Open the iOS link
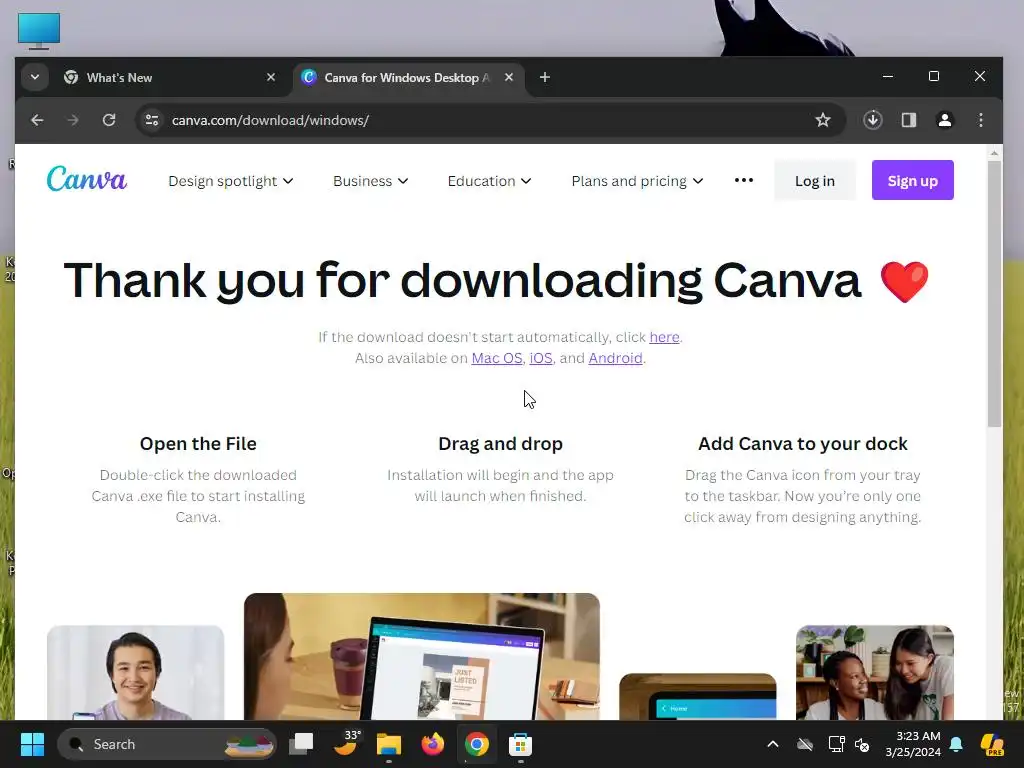1024x768 pixels. point(541,358)
